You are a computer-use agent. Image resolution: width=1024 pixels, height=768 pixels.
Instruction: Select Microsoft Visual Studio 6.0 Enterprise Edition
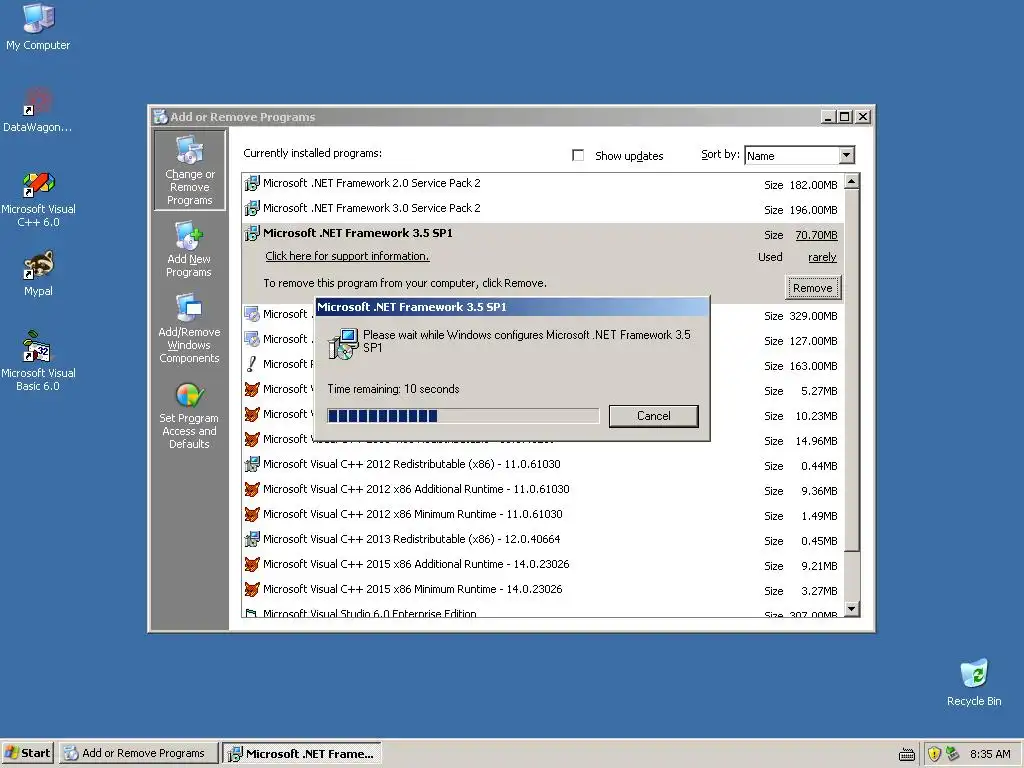point(542,612)
